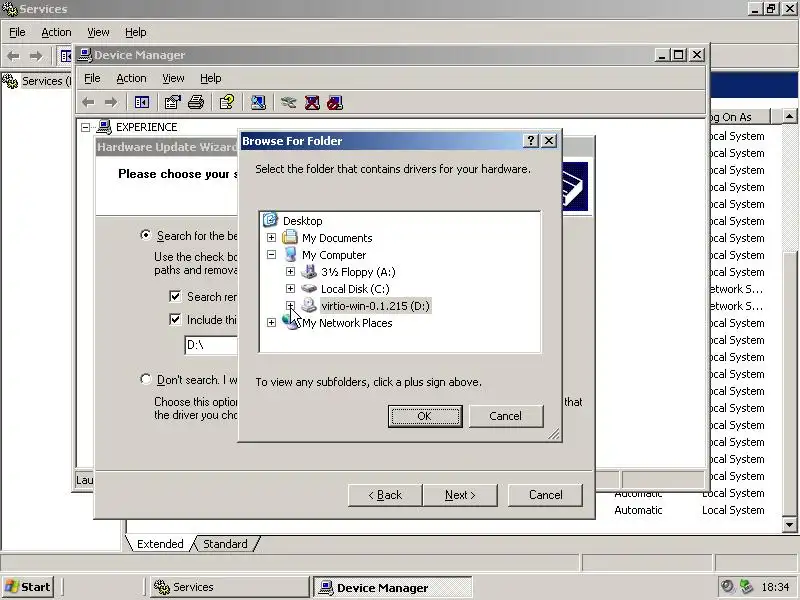Open File menu in Device Manager
The width and height of the screenshot is (800, 600).
pyautogui.click(x=92, y=78)
